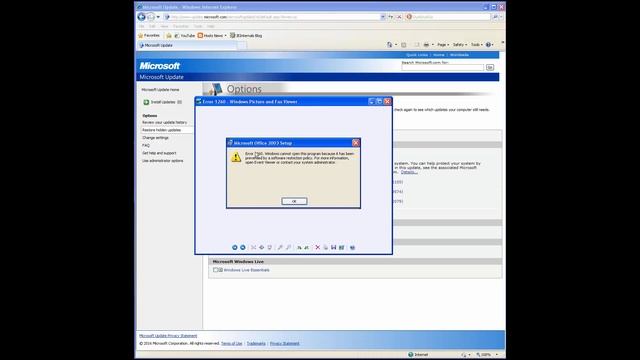Open the File menu in Internet Explorer

(x=142, y=26)
